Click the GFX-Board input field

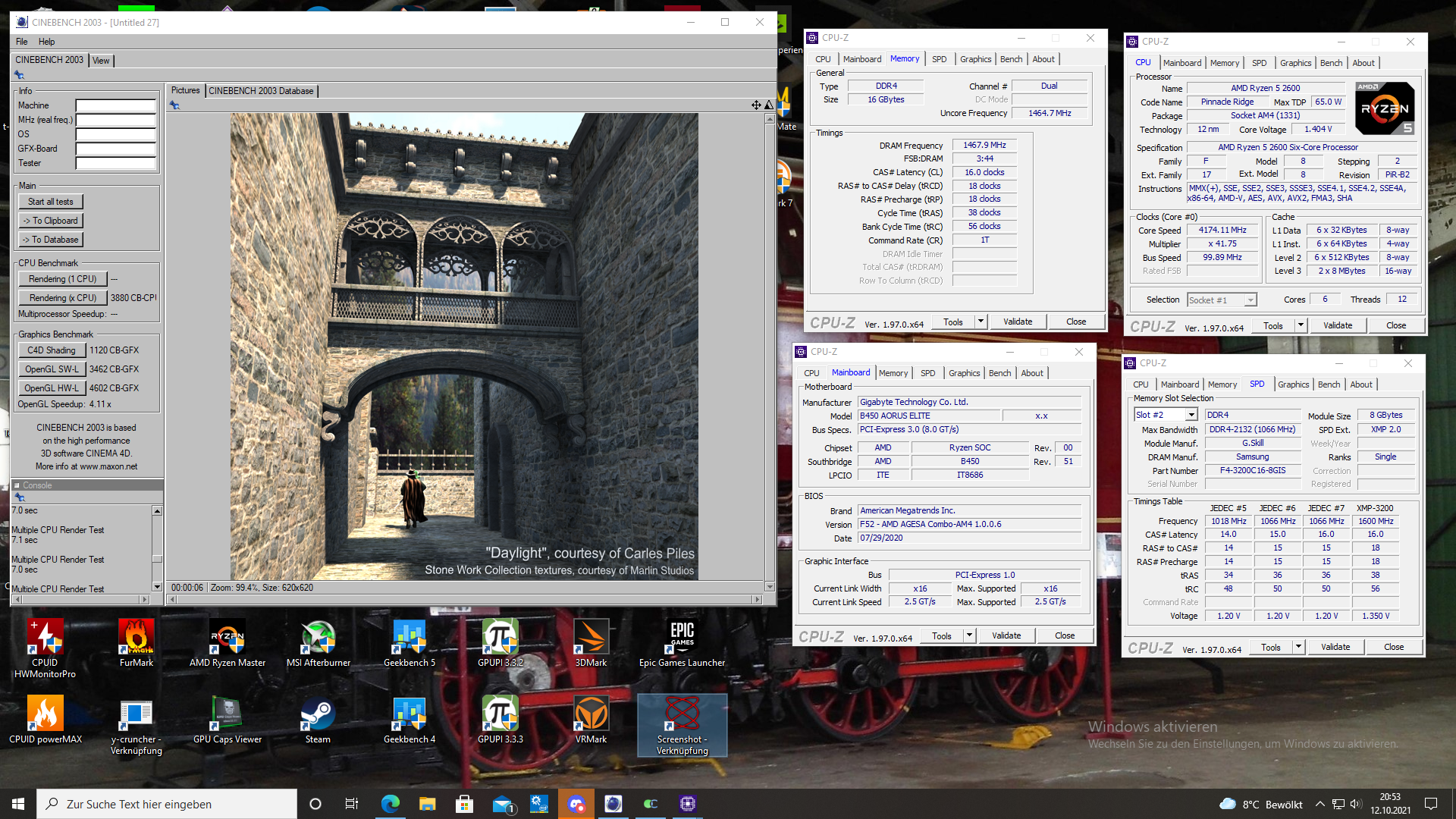coord(115,149)
